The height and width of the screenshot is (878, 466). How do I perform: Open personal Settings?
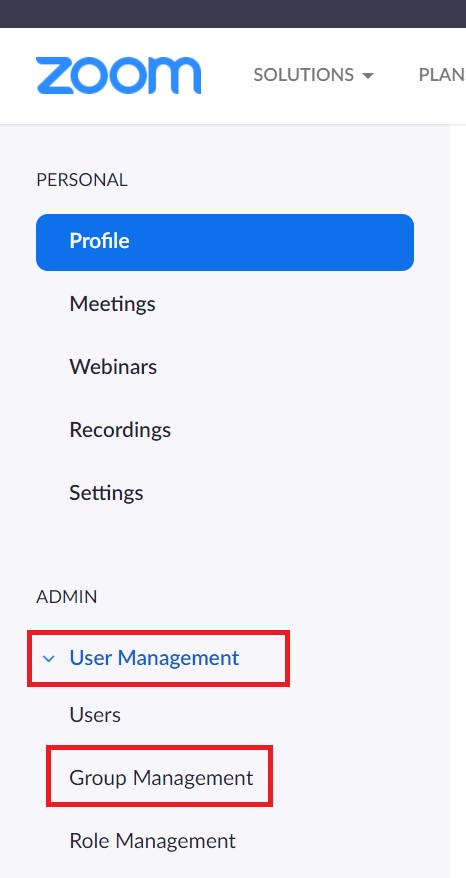pos(106,493)
